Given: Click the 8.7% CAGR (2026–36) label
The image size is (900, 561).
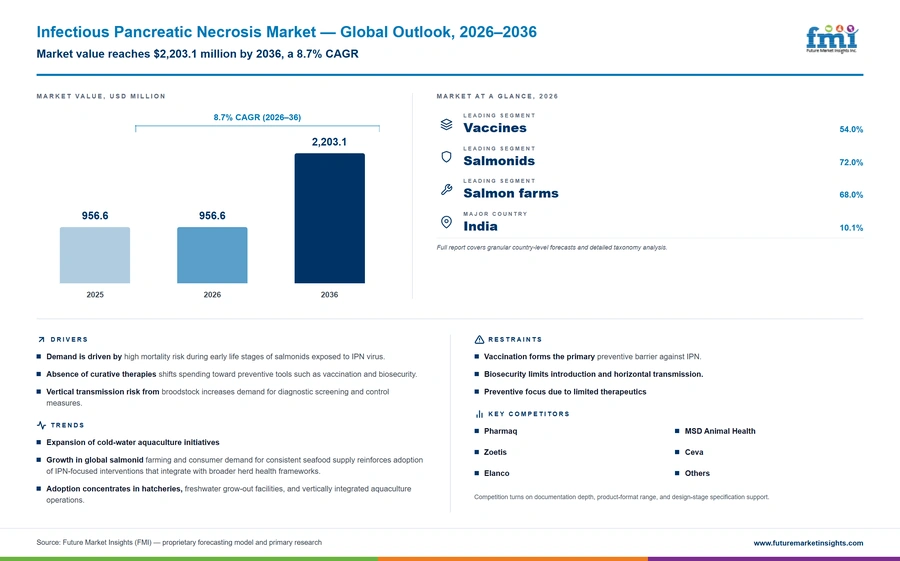Looking at the screenshot, I should pyautogui.click(x=257, y=117).
